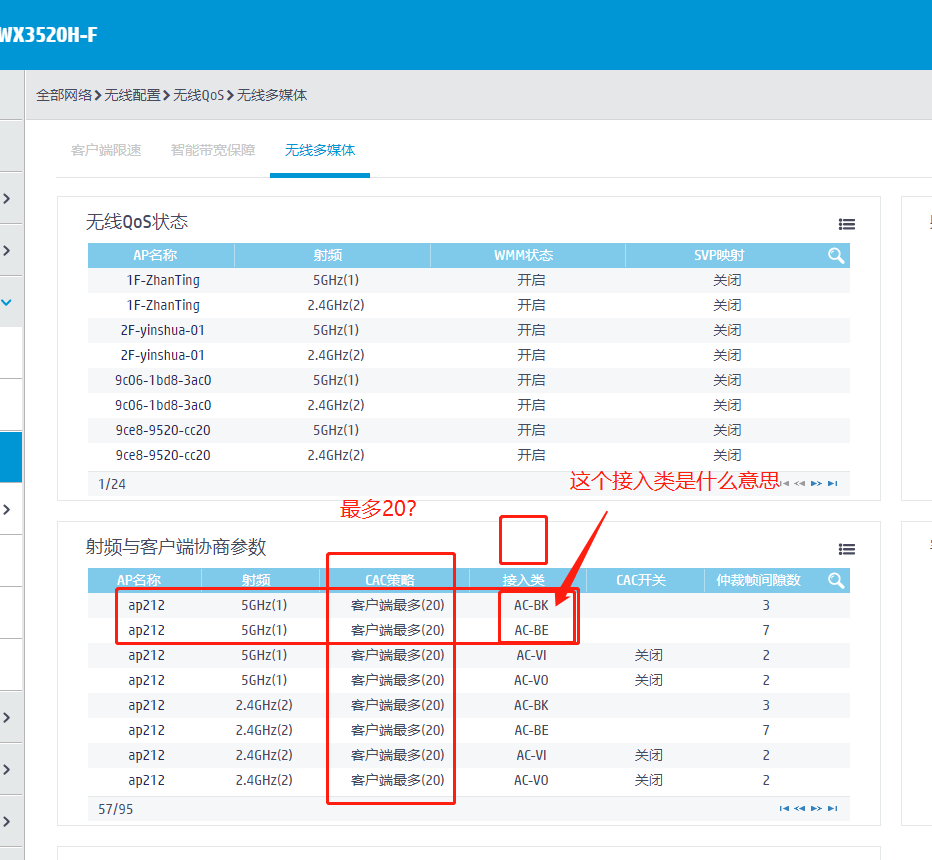Viewport: 932px width, 860px height.
Task: Click 客户端最多(20) in 5GHz AC-VO row
Action: tap(398, 680)
